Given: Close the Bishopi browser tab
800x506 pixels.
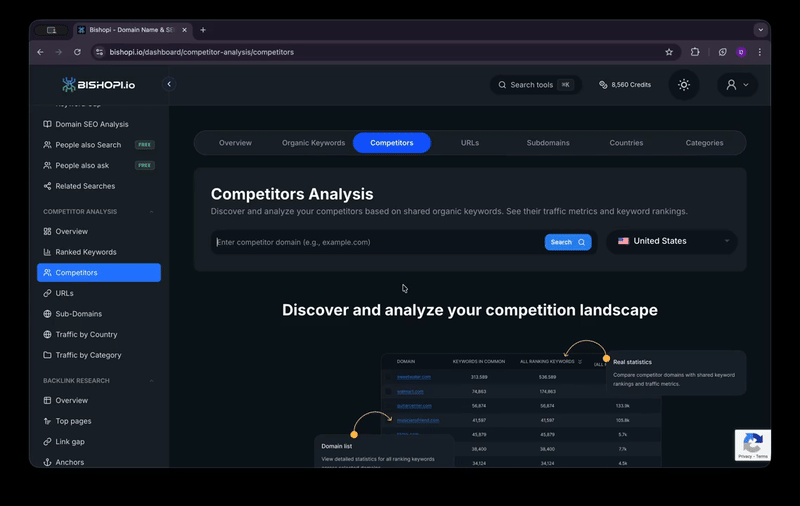Looking at the screenshot, I should pos(184,30).
